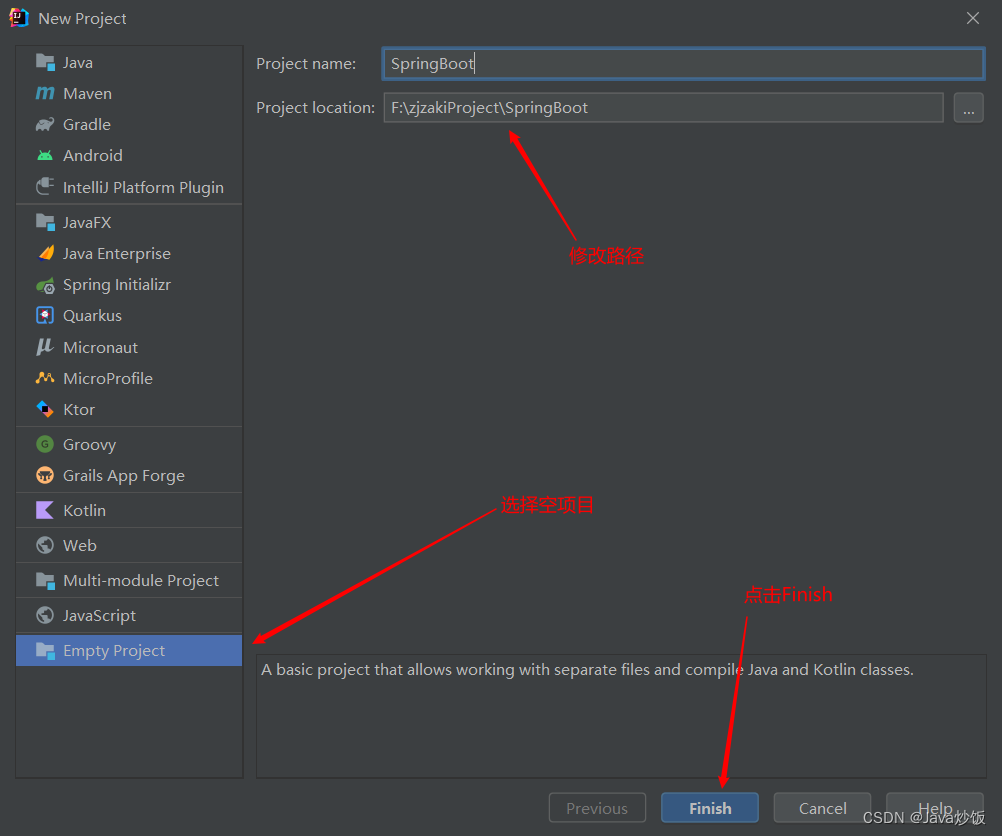Select Maven project type
The height and width of the screenshot is (836, 1002).
[x=129, y=93]
